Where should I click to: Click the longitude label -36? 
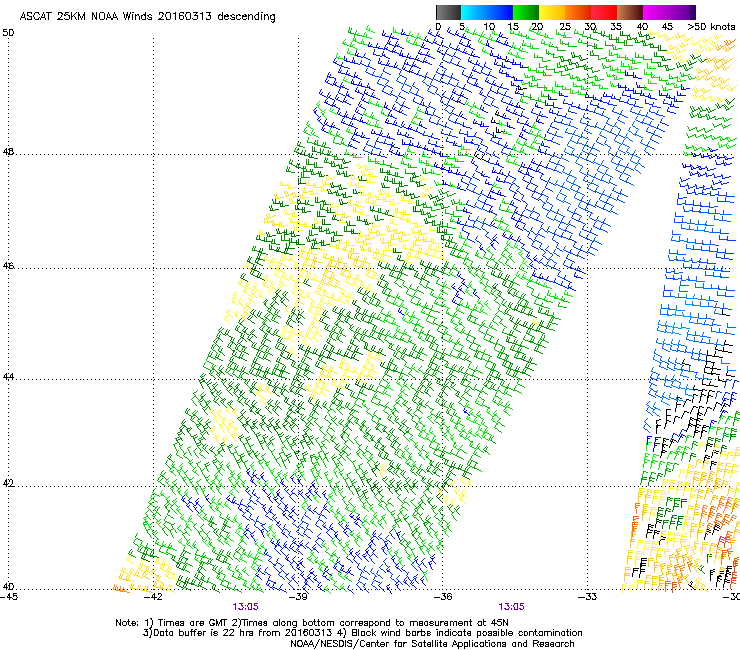pos(443,597)
